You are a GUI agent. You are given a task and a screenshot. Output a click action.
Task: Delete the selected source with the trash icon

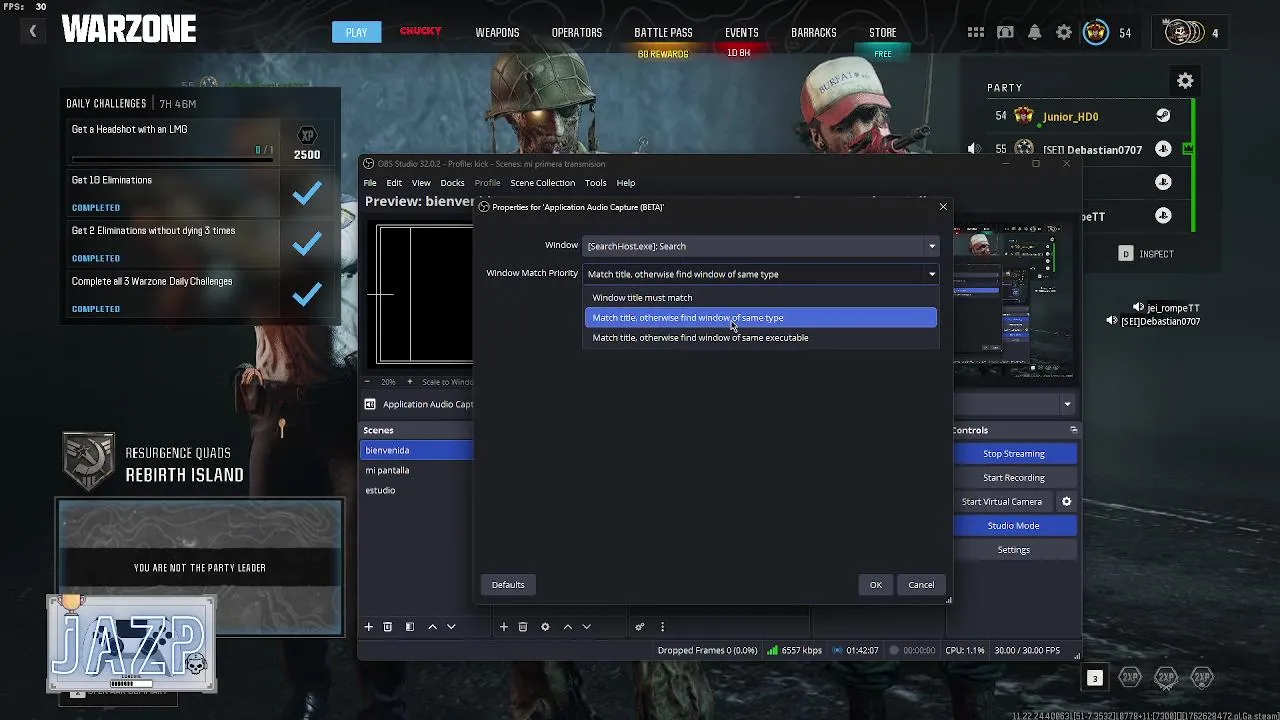click(x=522, y=627)
